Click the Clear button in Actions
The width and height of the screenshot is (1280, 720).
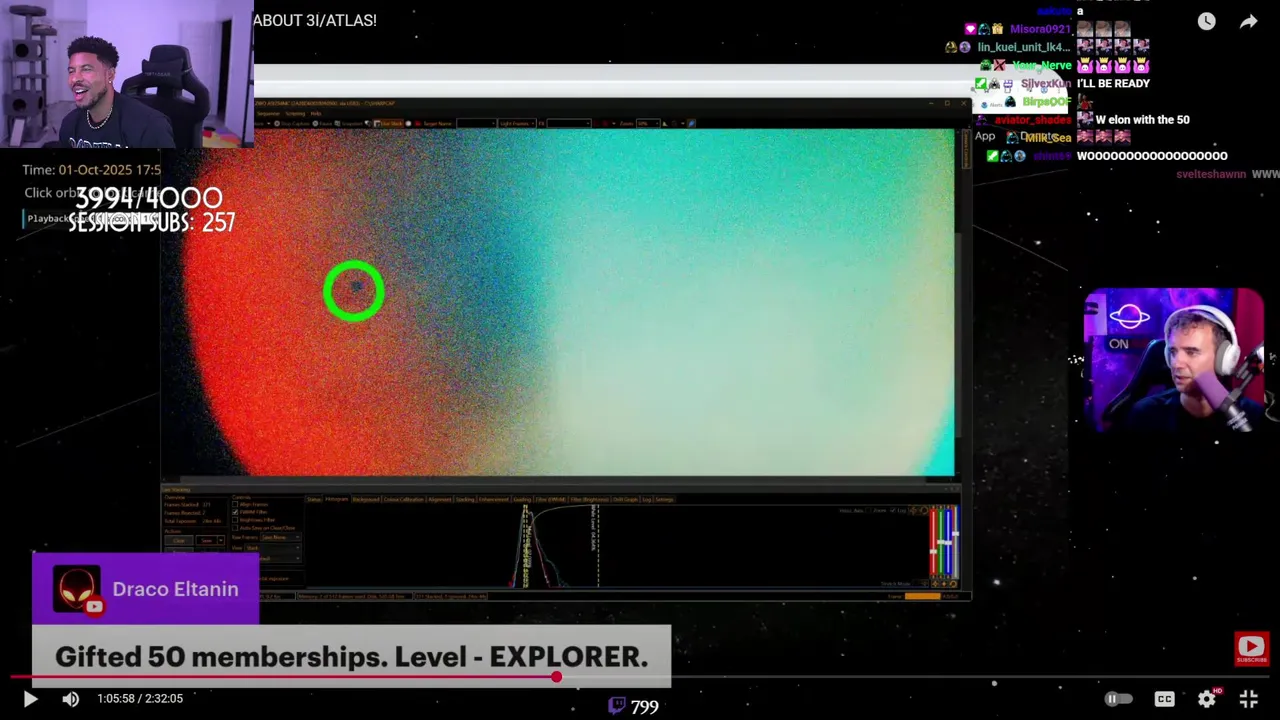coord(179,540)
